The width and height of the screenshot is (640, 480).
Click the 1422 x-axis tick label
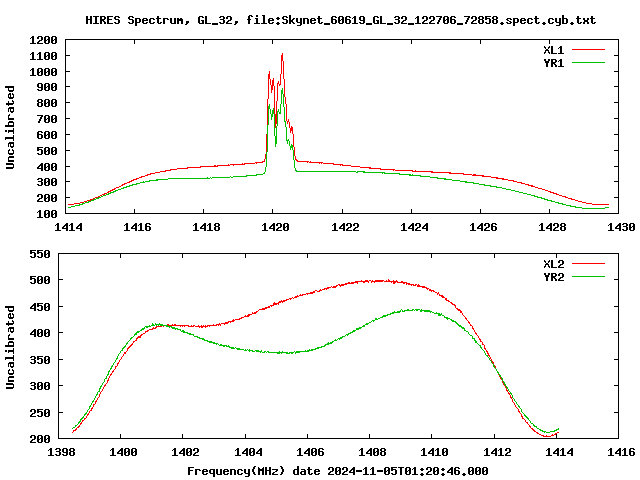[x=345, y=227]
